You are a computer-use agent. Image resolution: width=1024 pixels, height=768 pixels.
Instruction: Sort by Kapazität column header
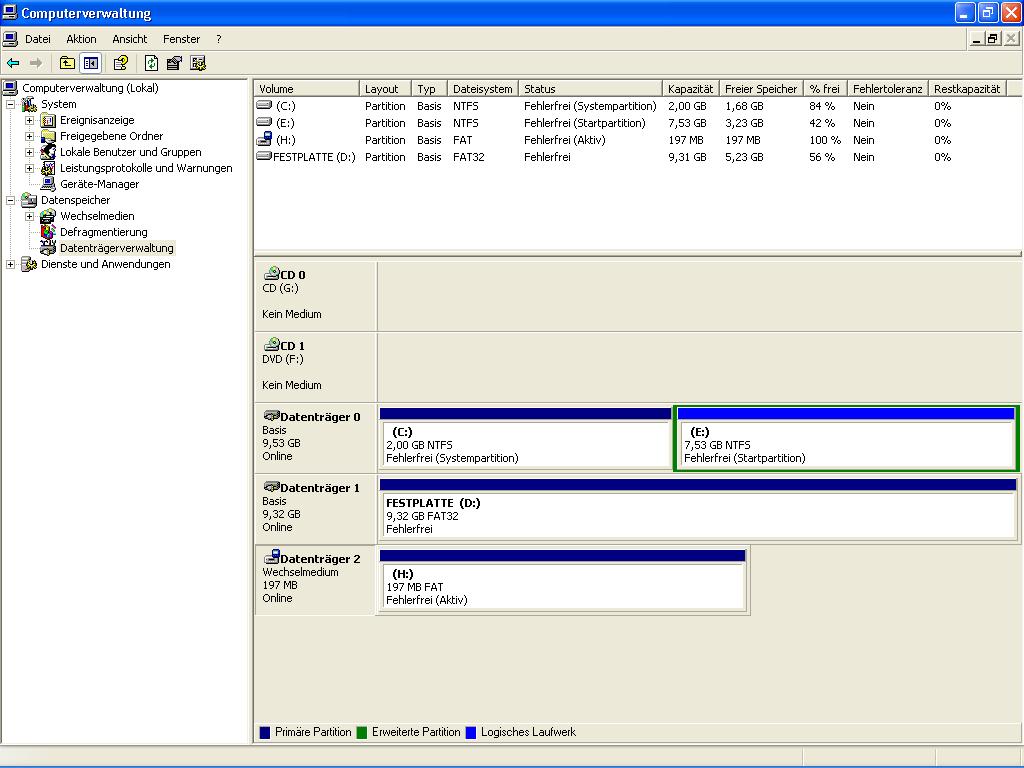tap(690, 89)
